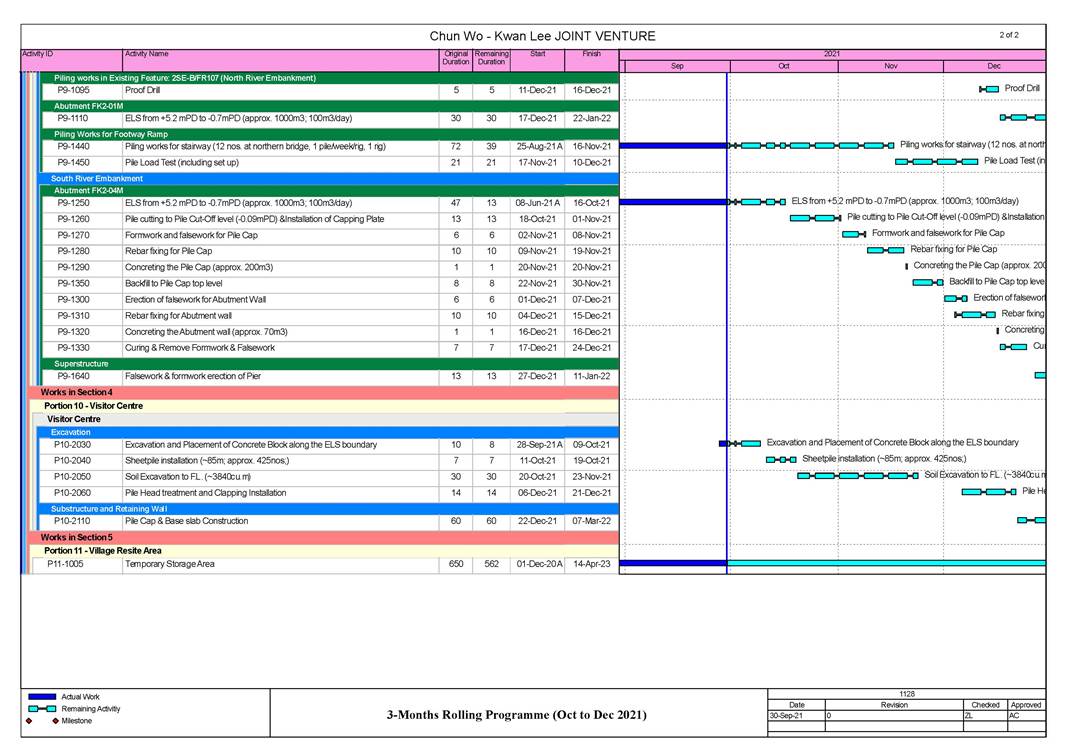
Task: Select Pile Cap & Base slab Construction name
Action: click(x=186, y=521)
